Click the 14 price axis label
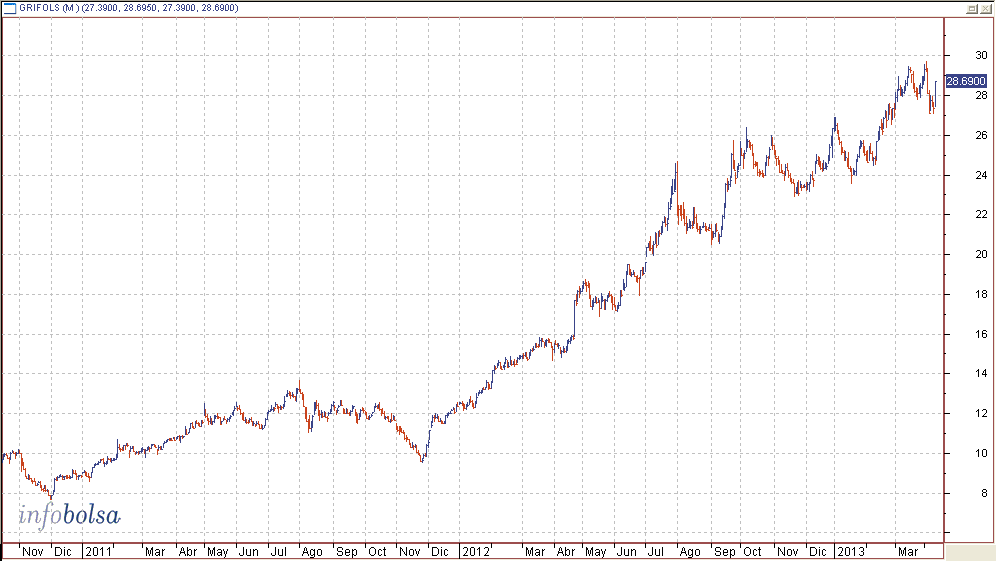The width and height of the screenshot is (996, 561). (981, 374)
